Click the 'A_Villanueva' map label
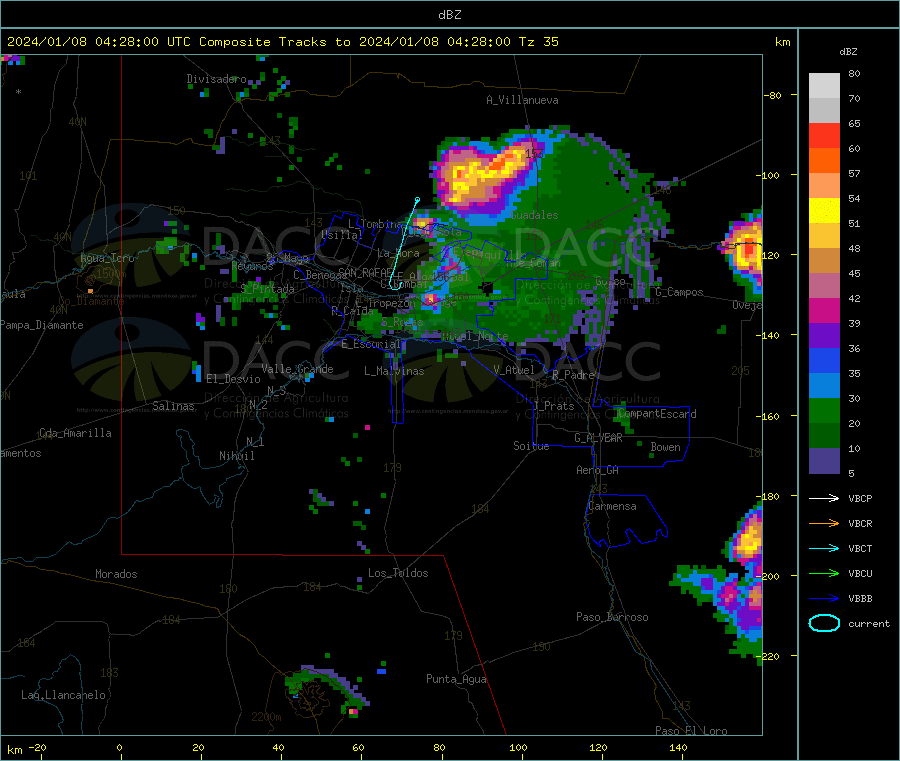900x761 pixels. [x=522, y=100]
